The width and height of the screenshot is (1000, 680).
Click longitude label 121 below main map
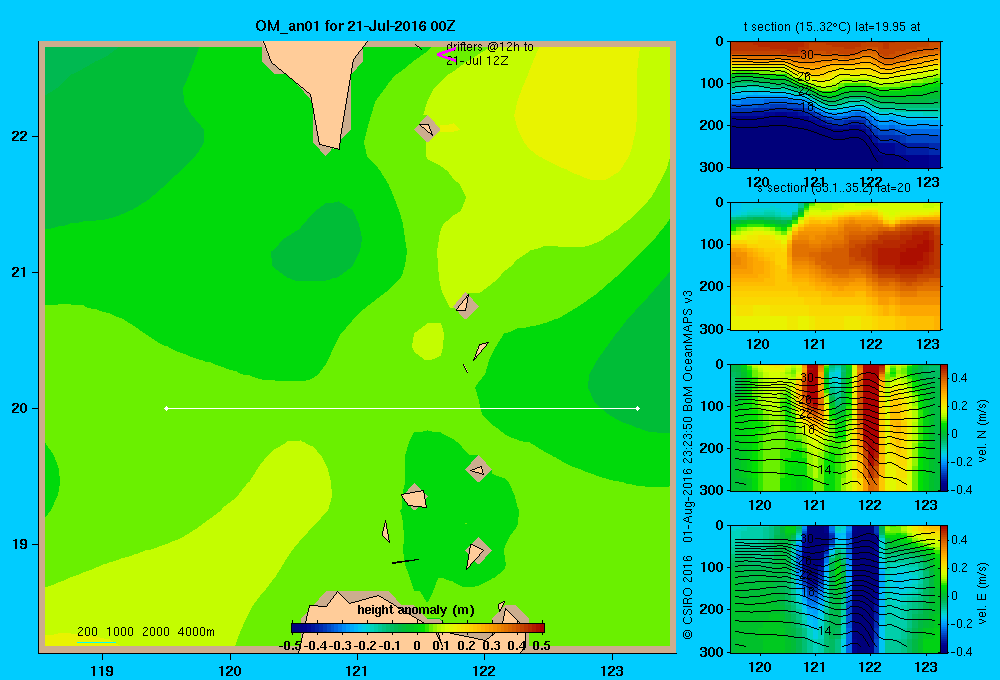coord(357,670)
